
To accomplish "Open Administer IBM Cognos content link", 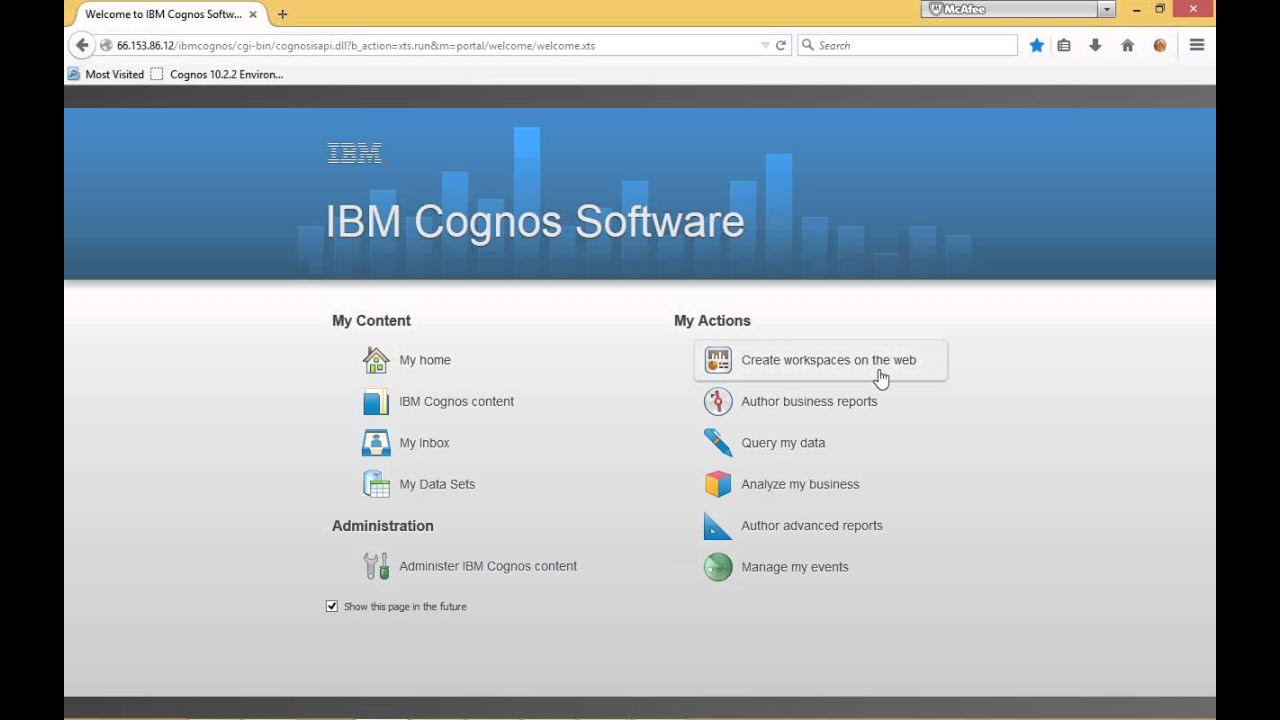I will tap(488, 566).
